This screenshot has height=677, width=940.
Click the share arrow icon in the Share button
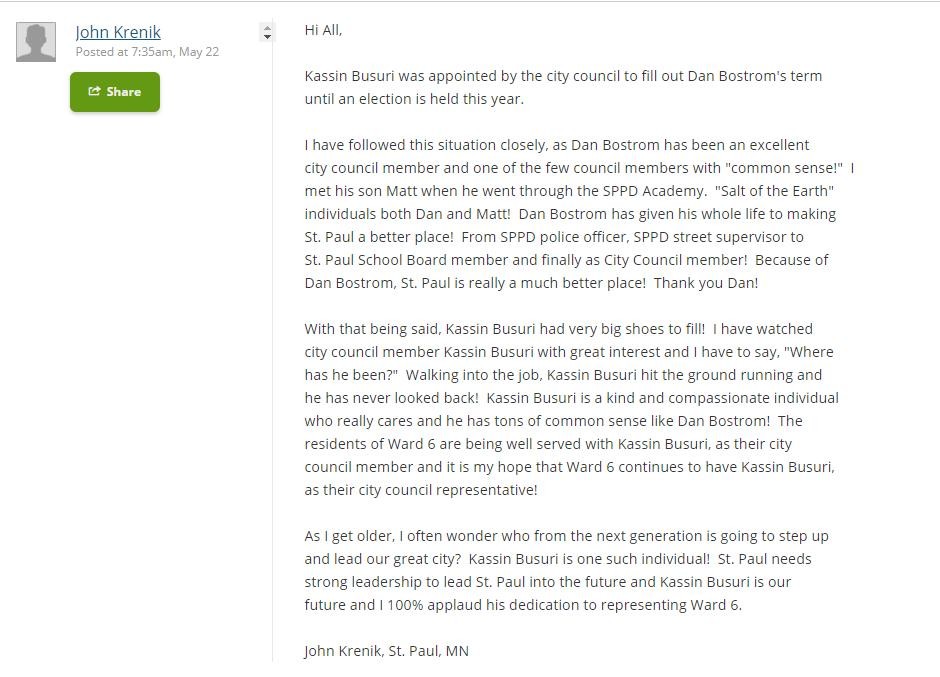[x=94, y=91]
